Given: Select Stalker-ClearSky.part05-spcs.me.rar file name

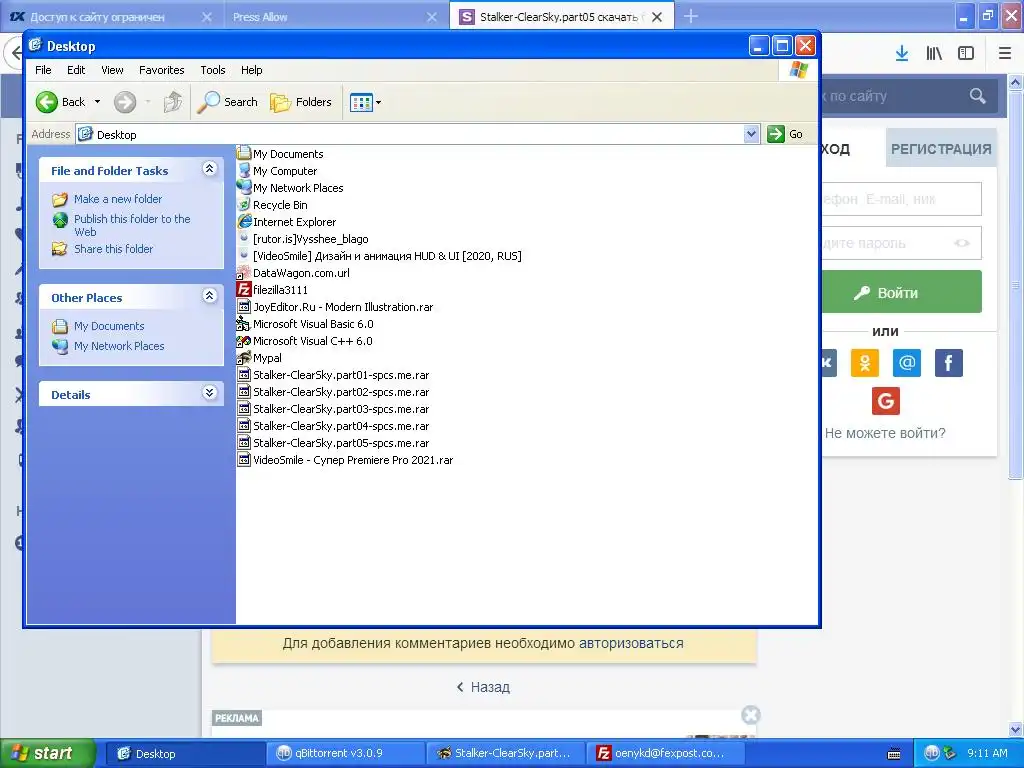Looking at the screenshot, I should [341, 443].
